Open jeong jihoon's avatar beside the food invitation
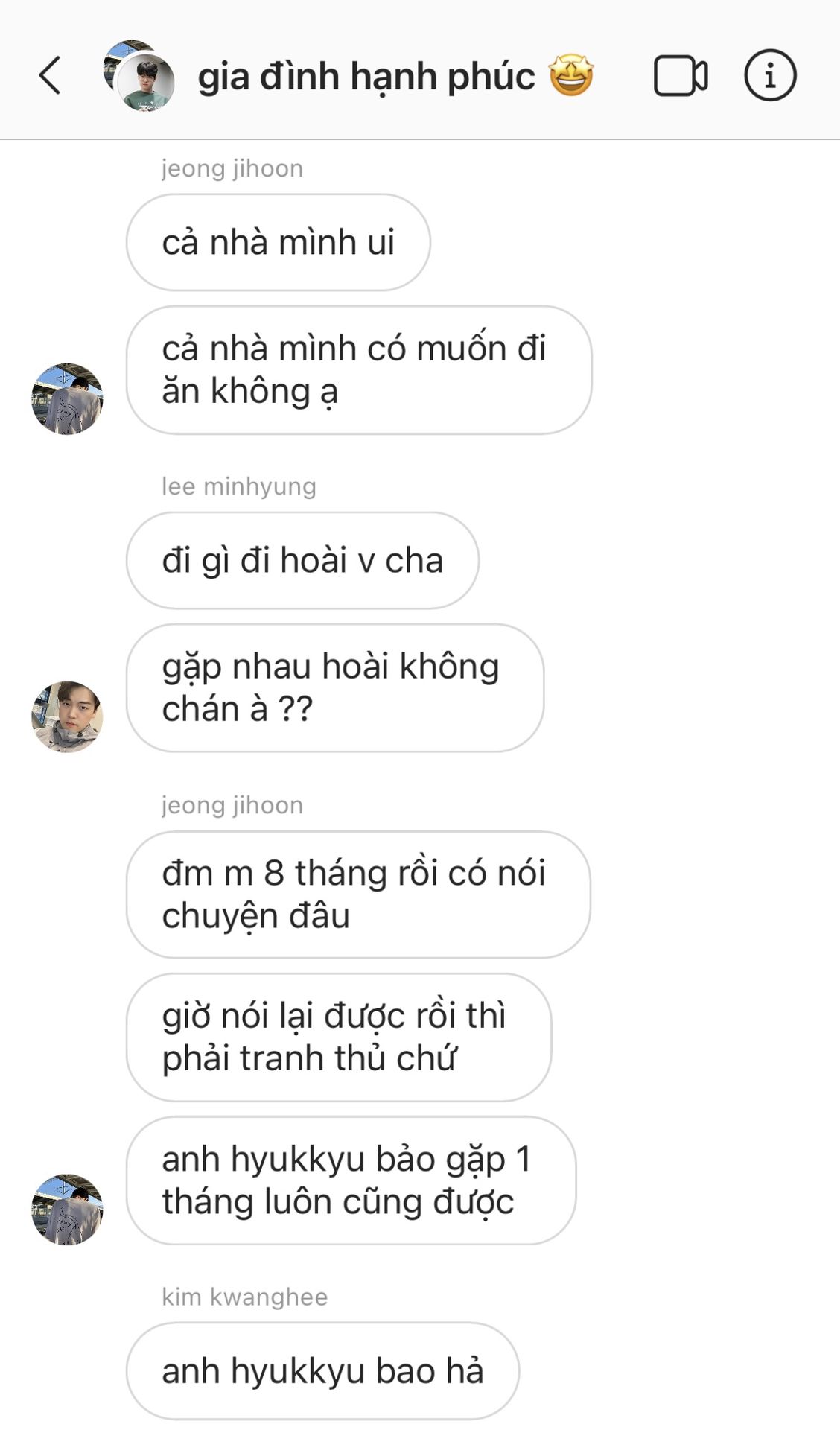This screenshot has width=840, height=1430. pyautogui.click(x=67, y=399)
